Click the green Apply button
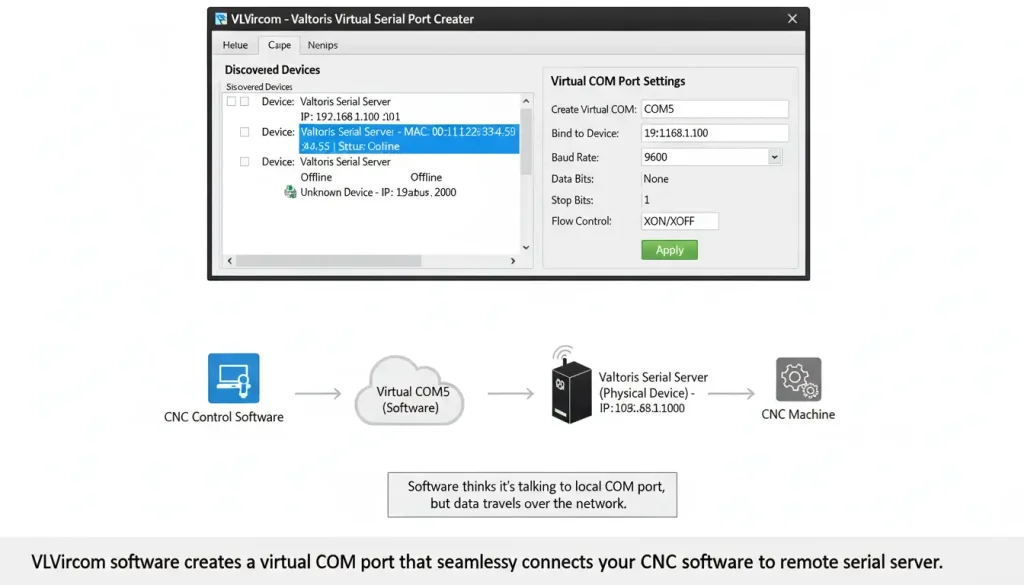 click(x=669, y=250)
